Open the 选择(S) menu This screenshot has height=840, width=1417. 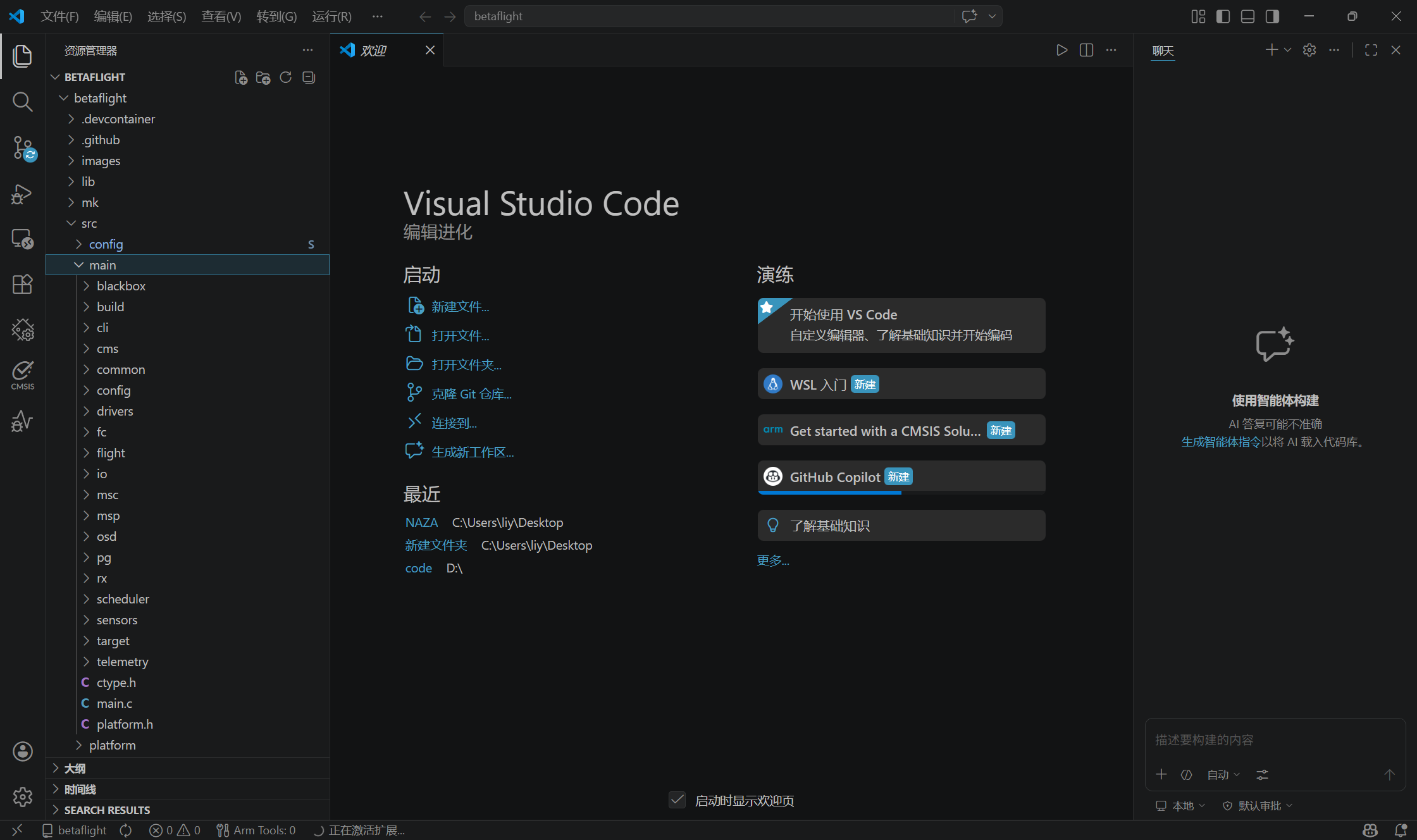(166, 16)
